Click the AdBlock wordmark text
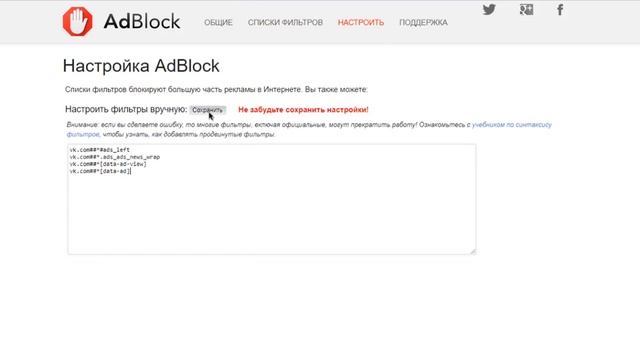The image size is (640, 360). pyautogui.click(x=142, y=22)
